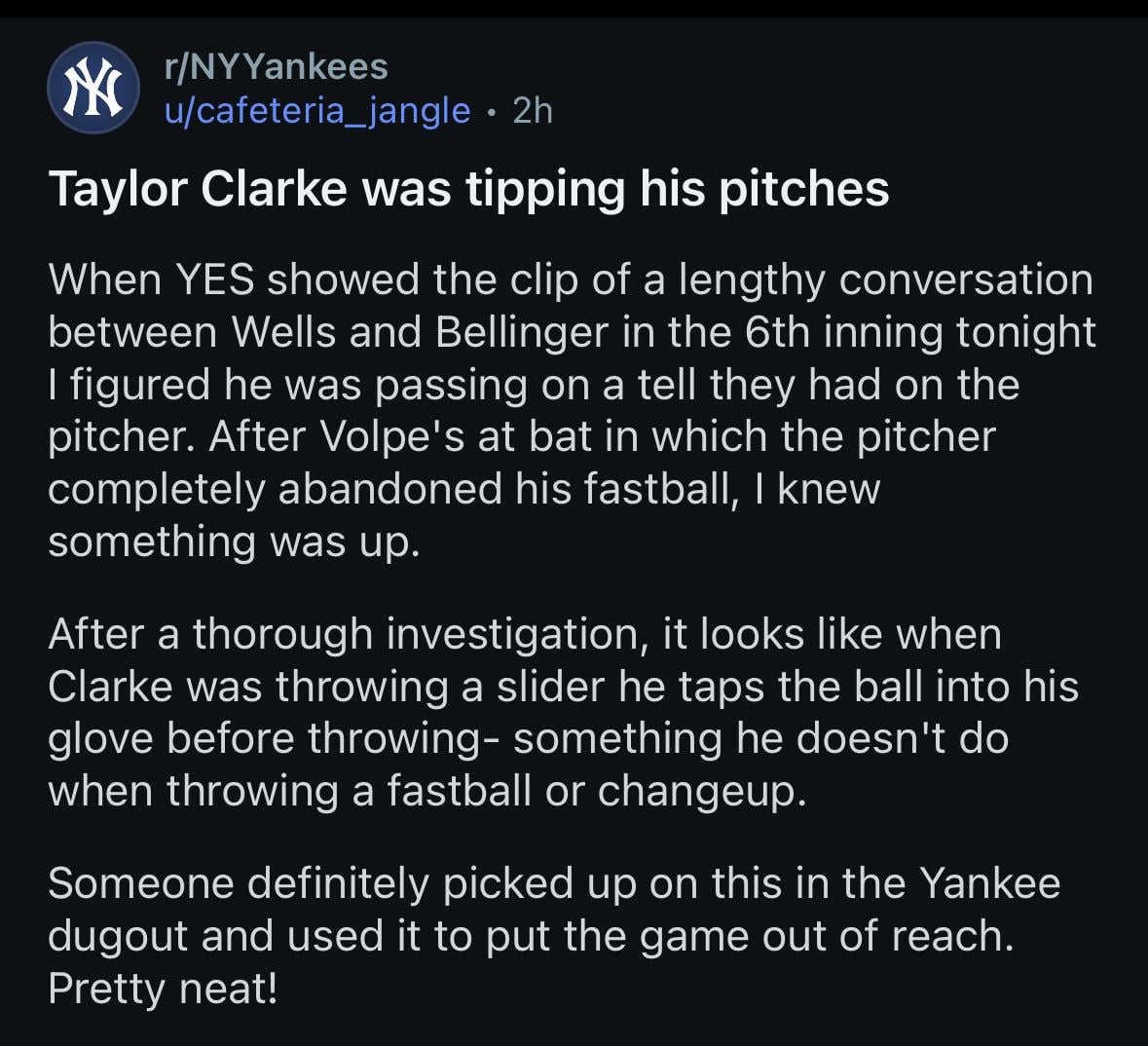Click the closing "Pretty neat!" text
Viewport: 1148px width, 1046px height.
coord(163,989)
